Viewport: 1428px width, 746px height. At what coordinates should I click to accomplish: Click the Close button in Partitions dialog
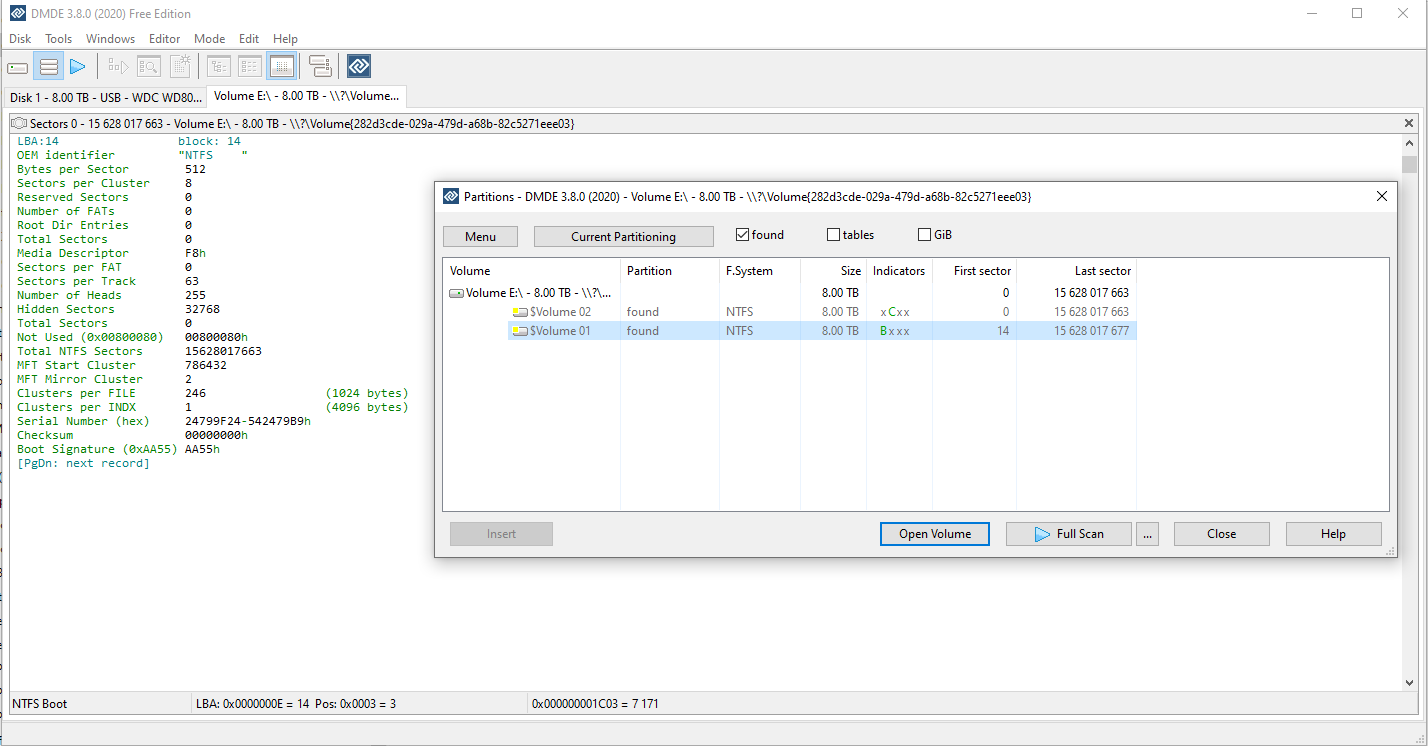[1221, 534]
